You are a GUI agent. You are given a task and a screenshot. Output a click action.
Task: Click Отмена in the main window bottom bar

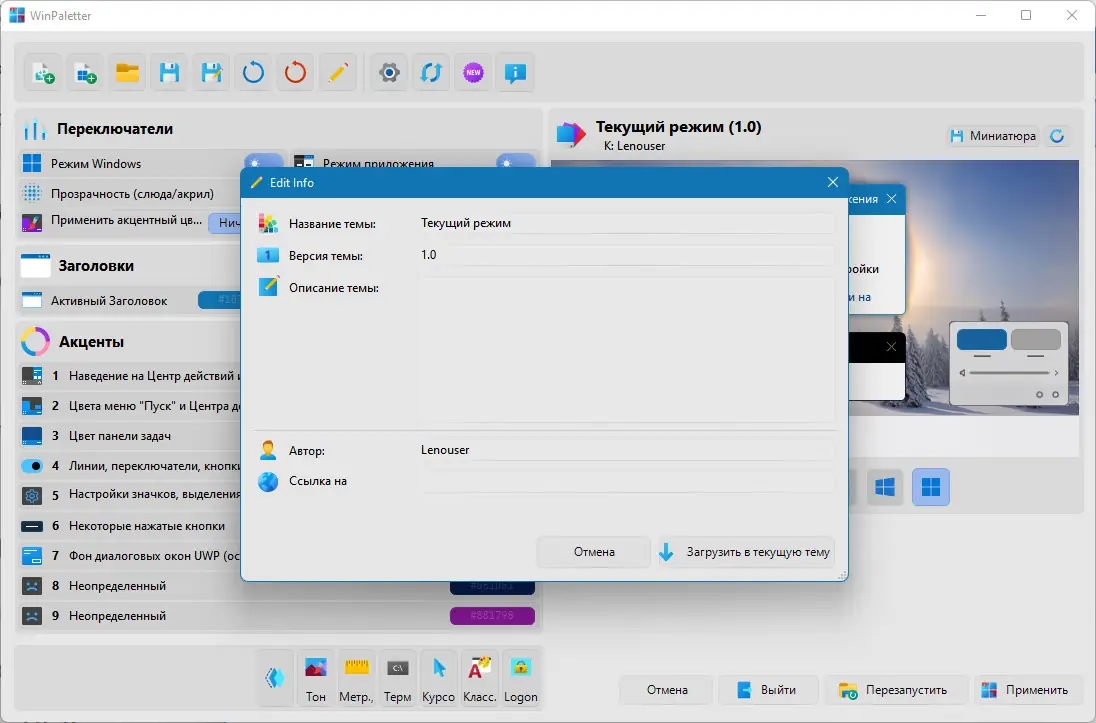click(x=667, y=690)
